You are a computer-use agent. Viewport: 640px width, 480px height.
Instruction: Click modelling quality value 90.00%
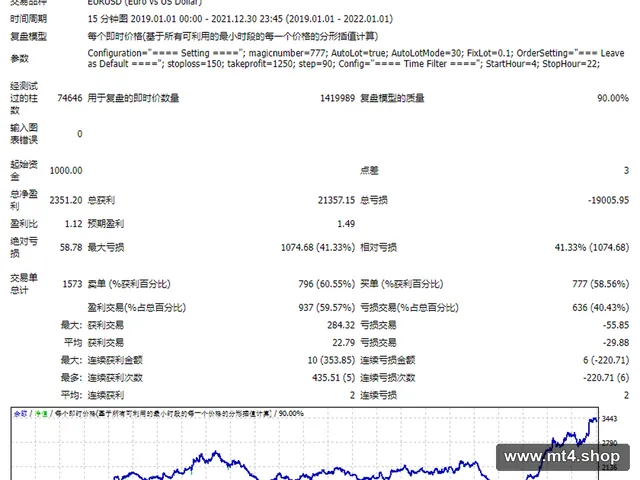point(613,98)
